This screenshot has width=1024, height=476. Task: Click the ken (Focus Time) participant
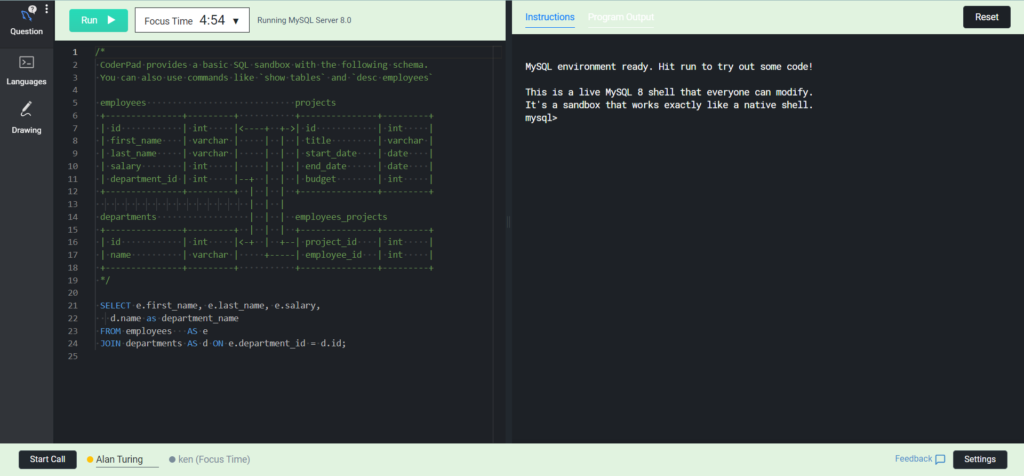pyautogui.click(x=214, y=460)
